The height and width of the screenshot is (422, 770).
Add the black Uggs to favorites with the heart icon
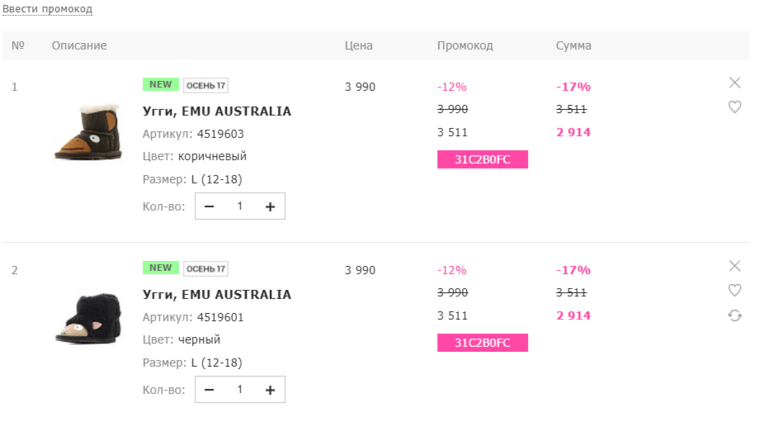point(735,290)
